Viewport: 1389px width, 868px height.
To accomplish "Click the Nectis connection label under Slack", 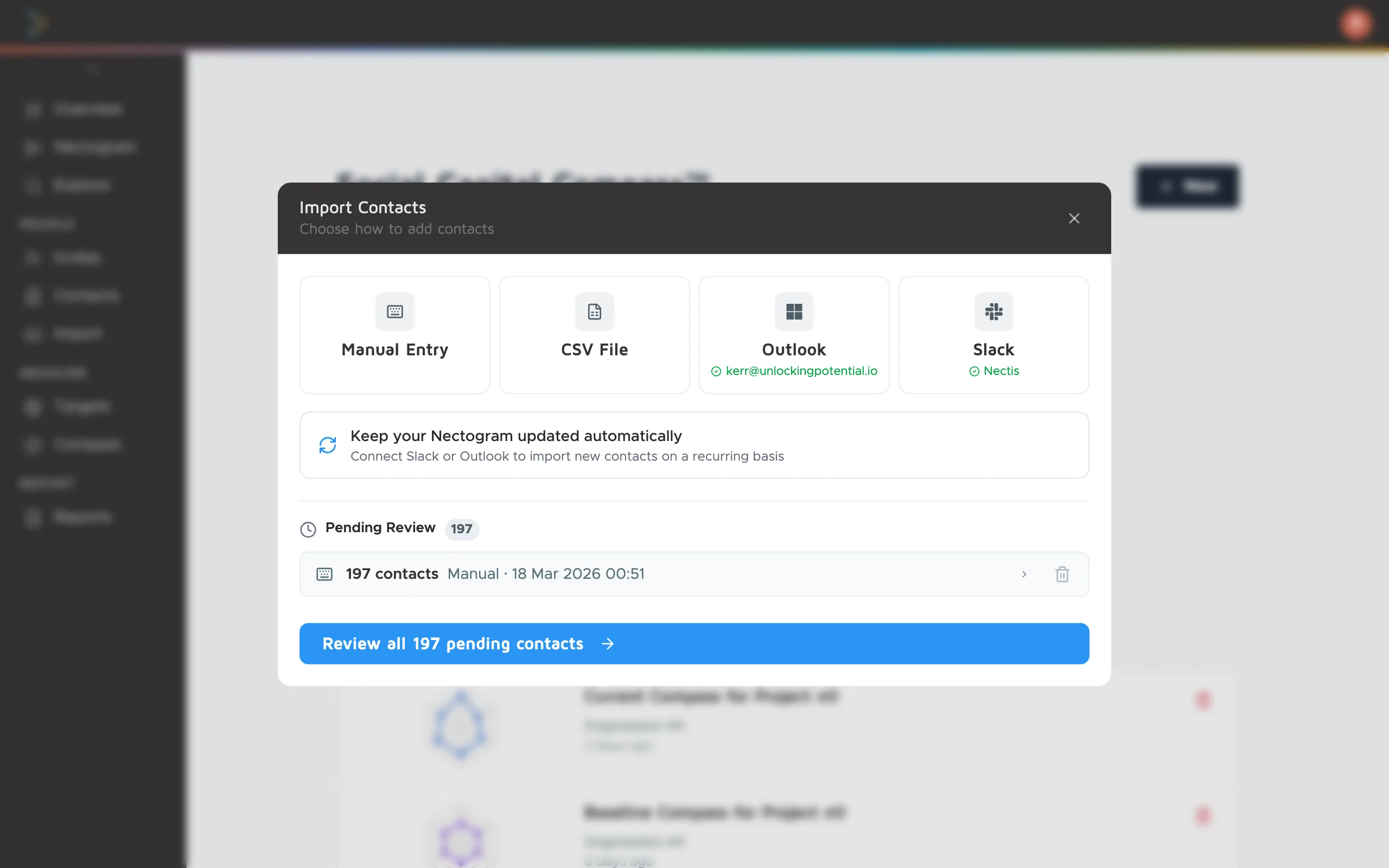I will 994,371.
